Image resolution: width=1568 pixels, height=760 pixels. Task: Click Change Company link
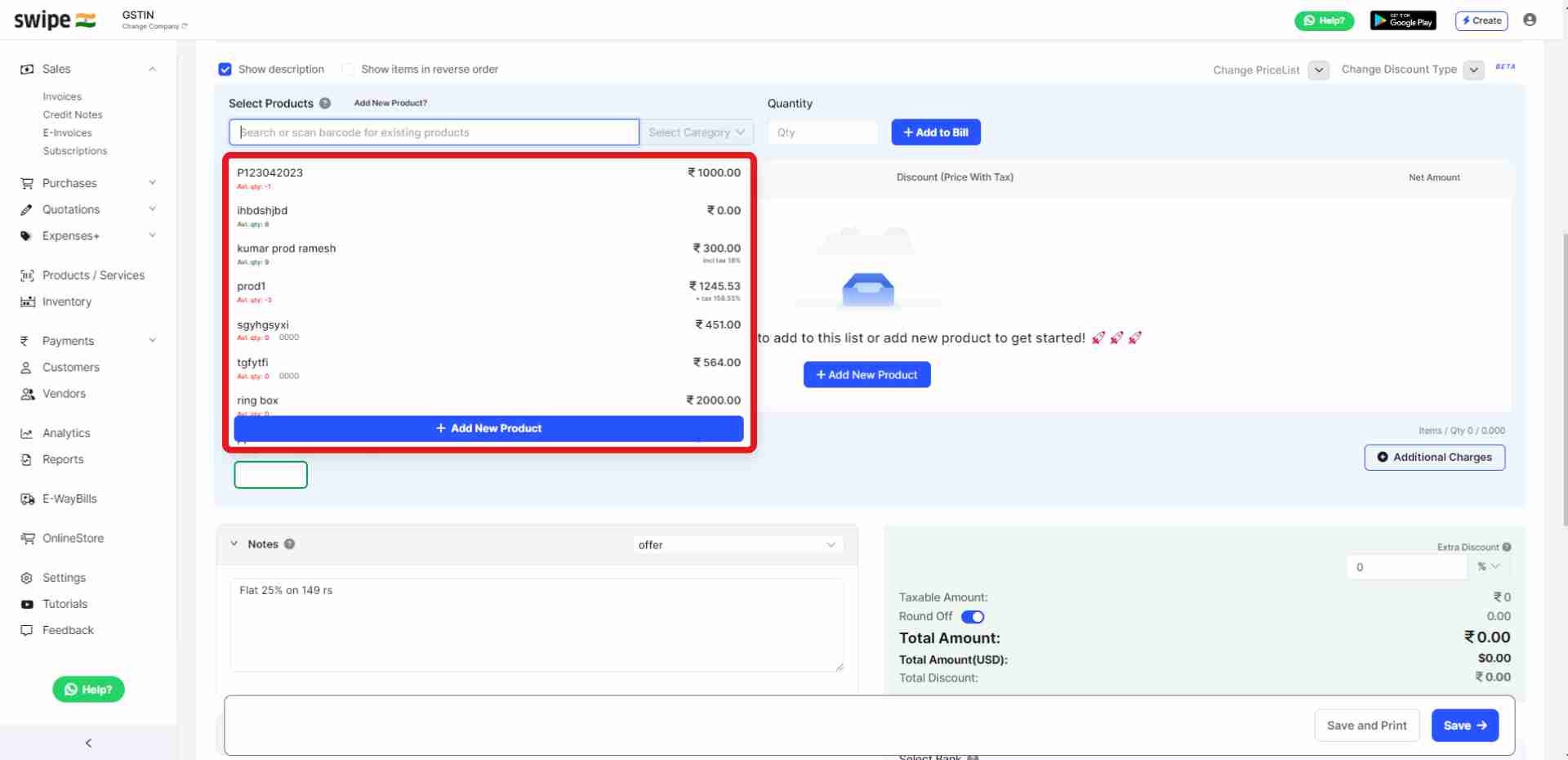[154, 27]
